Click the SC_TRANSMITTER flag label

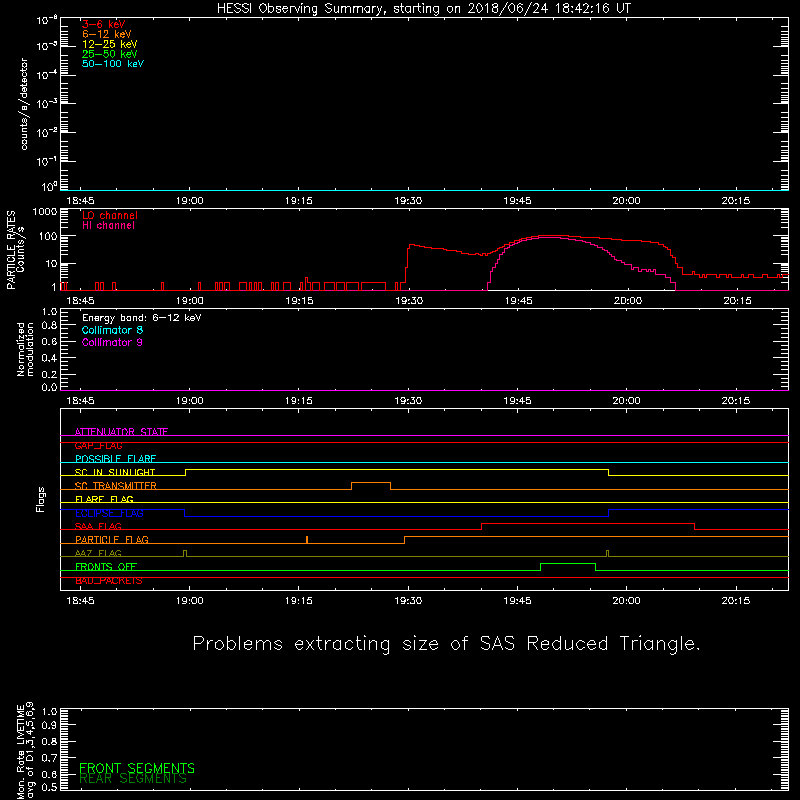click(116, 486)
